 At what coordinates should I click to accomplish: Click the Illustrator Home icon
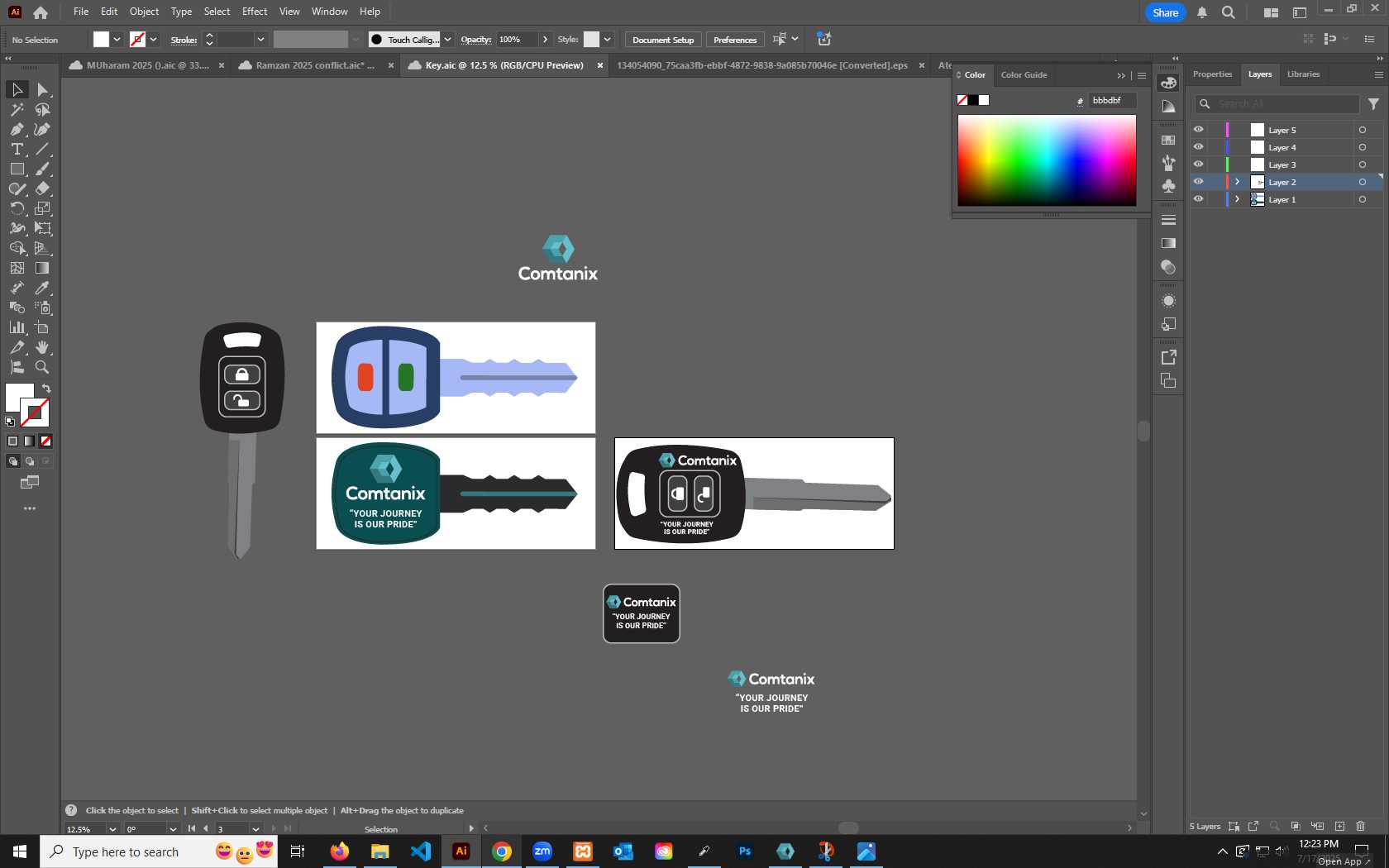pos(41,12)
